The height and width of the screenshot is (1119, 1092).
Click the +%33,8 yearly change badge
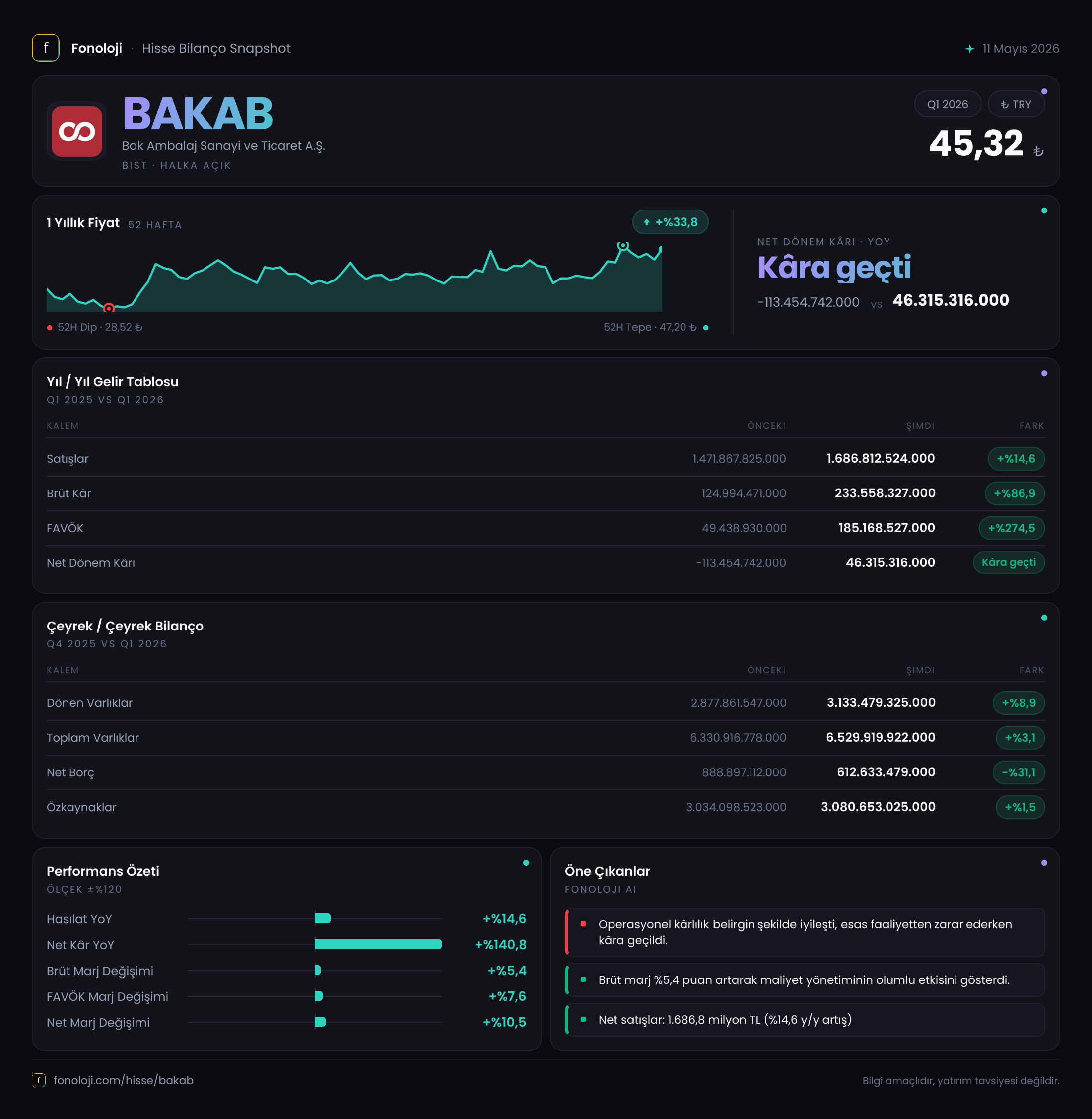670,222
